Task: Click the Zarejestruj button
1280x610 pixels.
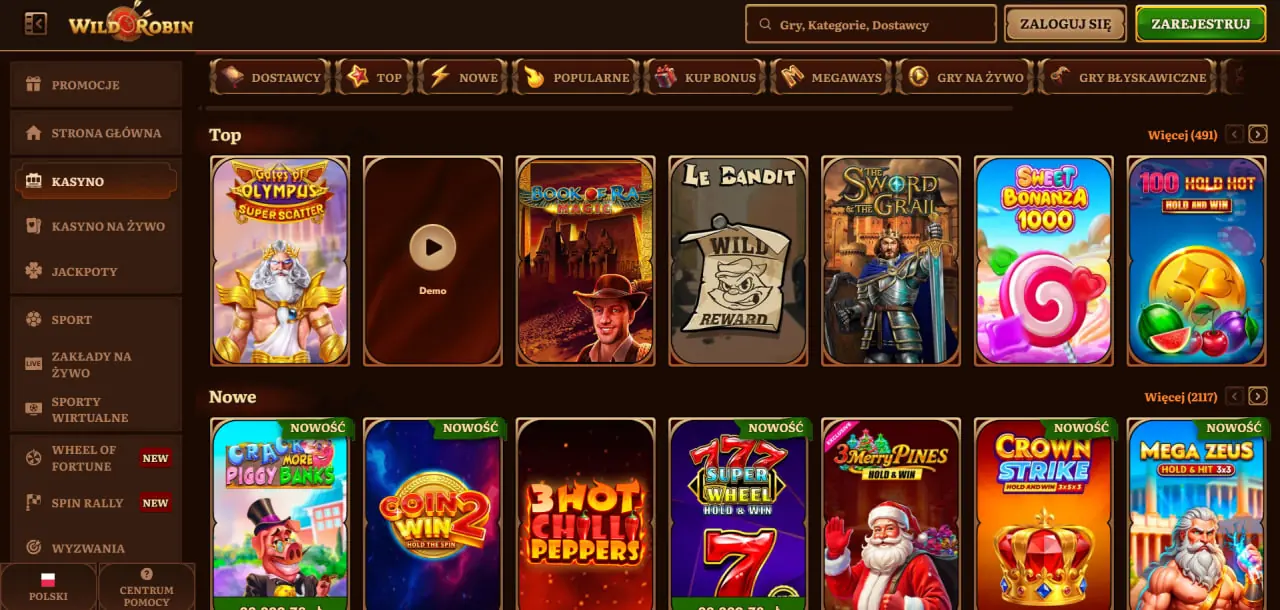Action: pos(1201,24)
